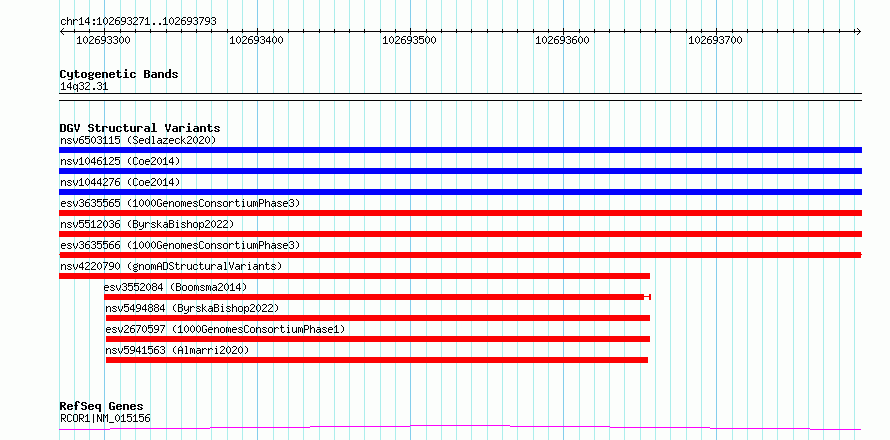Image resolution: width=890 pixels, height=440 pixels.
Task: Click ruler position 102693500
Action: (x=410, y=40)
